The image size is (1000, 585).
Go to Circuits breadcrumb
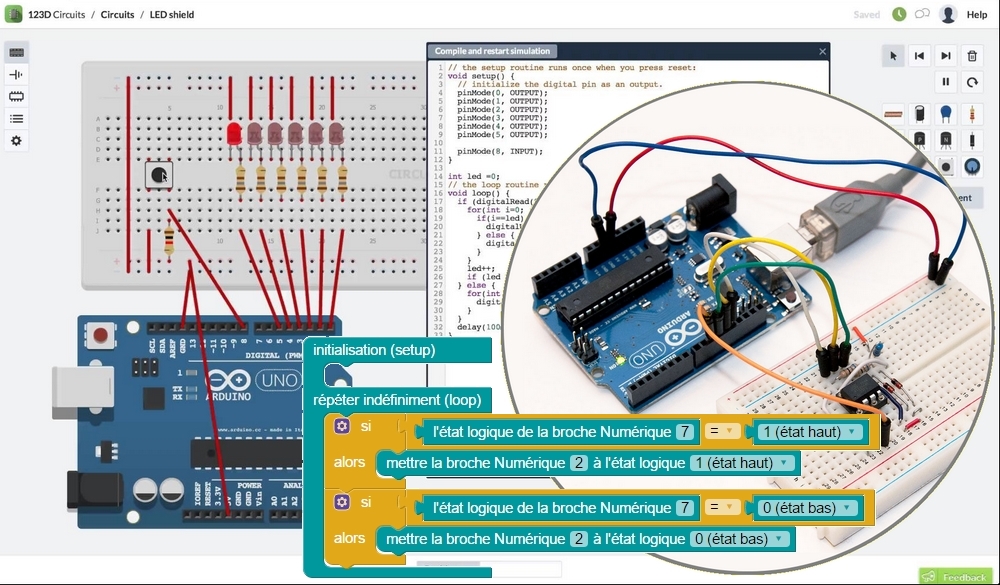(117, 14)
